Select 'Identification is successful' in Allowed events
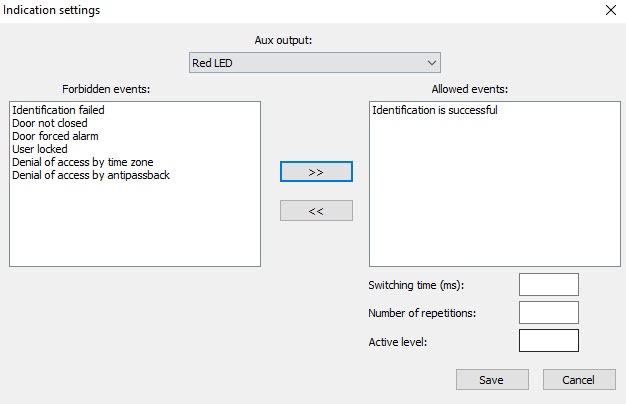This screenshot has height=404, width=626. coord(434,110)
